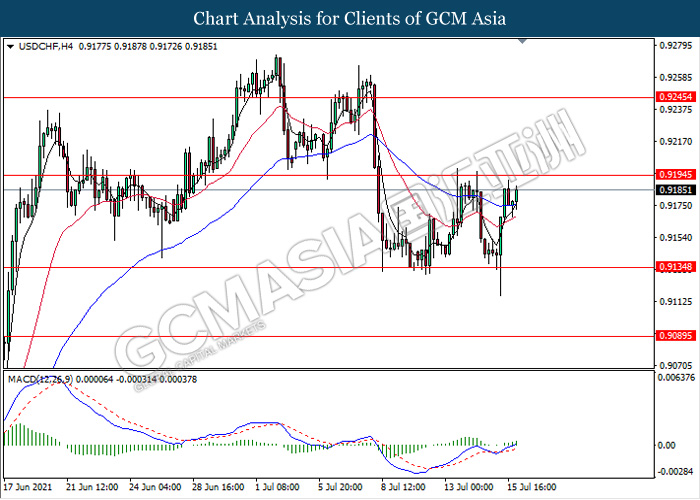The height and width of the screenshot is (500, 700).
Task: Click the red 0.90895 price level label
Action: tap(676, 335)
